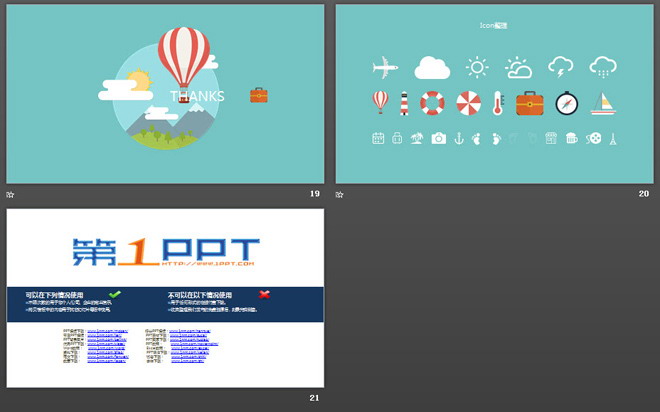The image size is (660, 412).
Task: Click the green checkmark on slide 21
Action: [x=115, y=294]
